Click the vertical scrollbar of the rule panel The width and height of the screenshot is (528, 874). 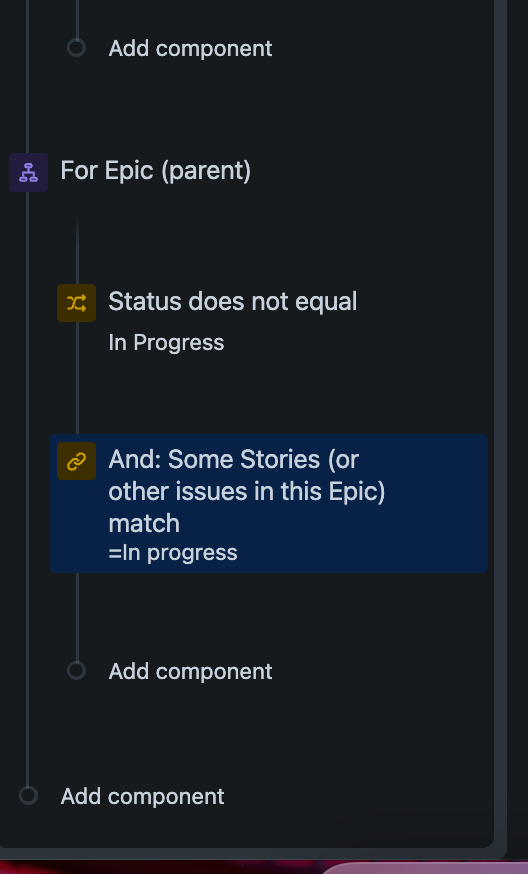tap(500, 424)
